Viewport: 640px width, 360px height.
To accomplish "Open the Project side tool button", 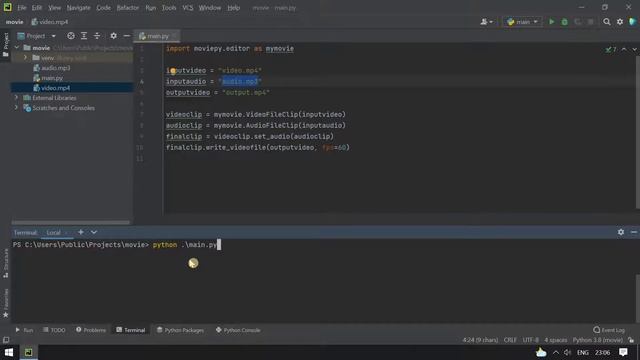I will pyautogui.click(x=6, y=45).
